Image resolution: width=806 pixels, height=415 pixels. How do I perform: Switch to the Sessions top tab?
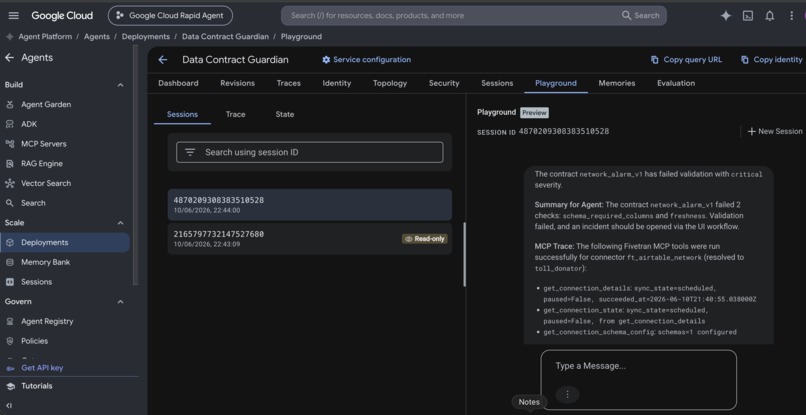497,83
